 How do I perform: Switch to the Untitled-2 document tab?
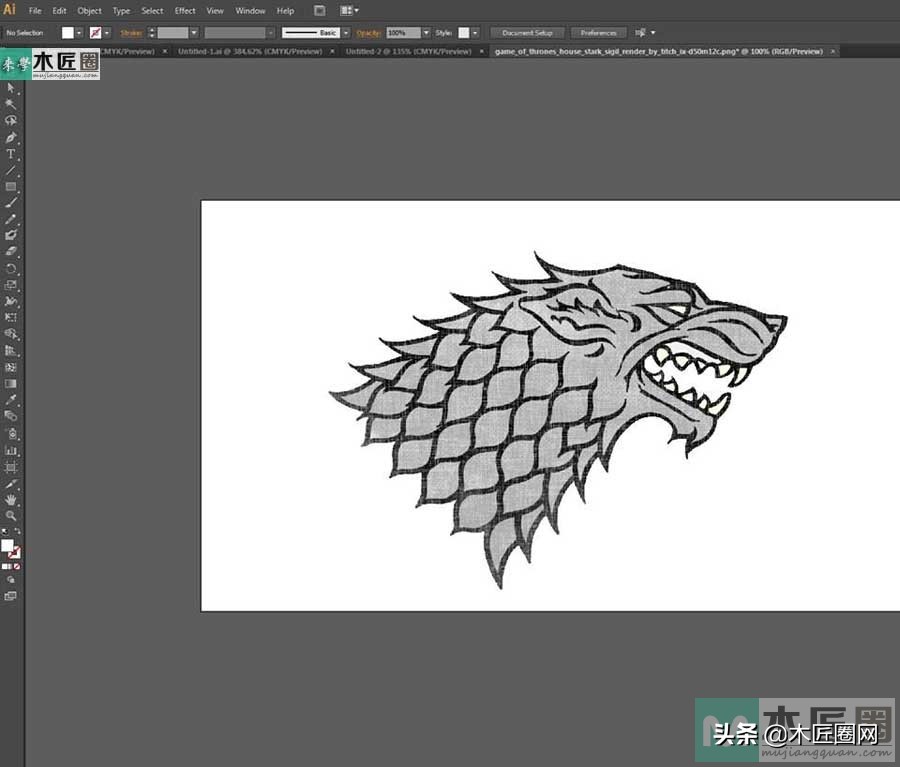click(x=409, y=52)
